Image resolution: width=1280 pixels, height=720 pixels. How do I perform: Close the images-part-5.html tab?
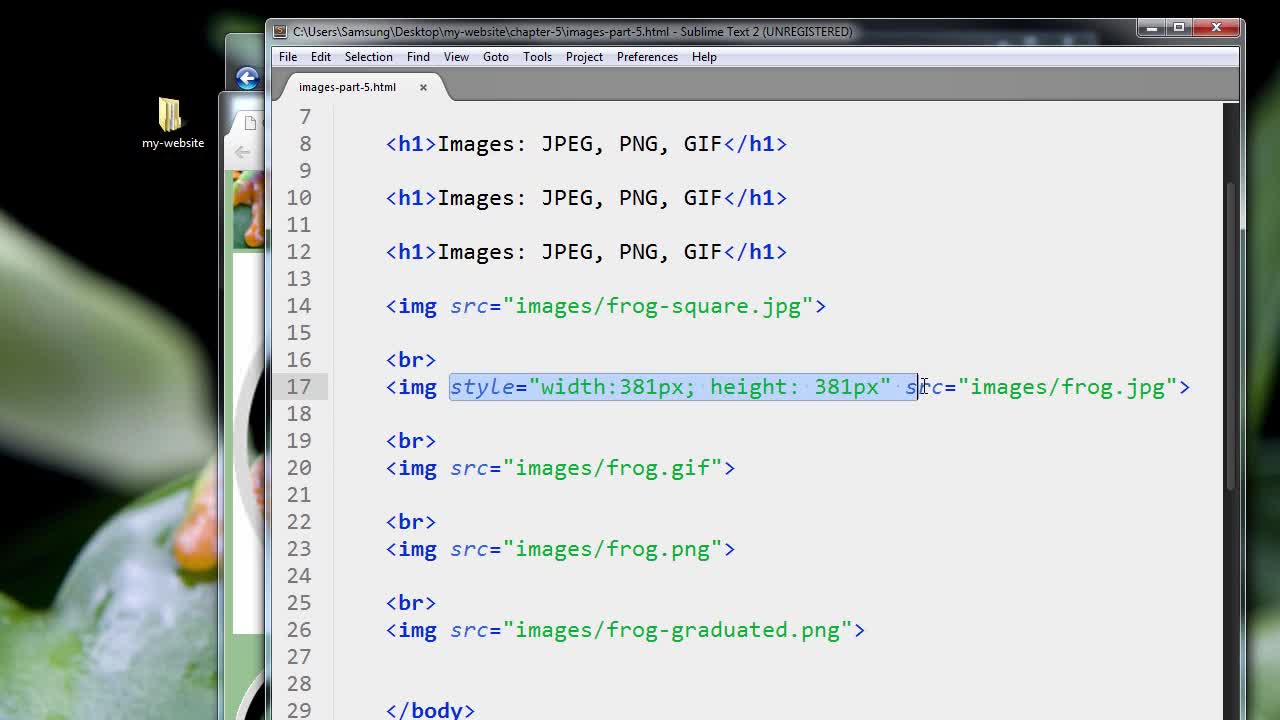click(423, 87)
